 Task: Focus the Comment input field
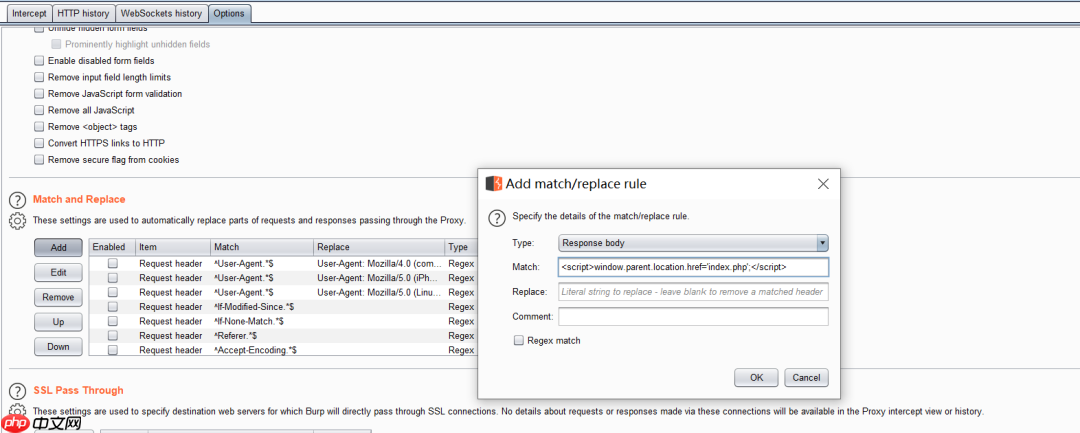coord(693,317)
